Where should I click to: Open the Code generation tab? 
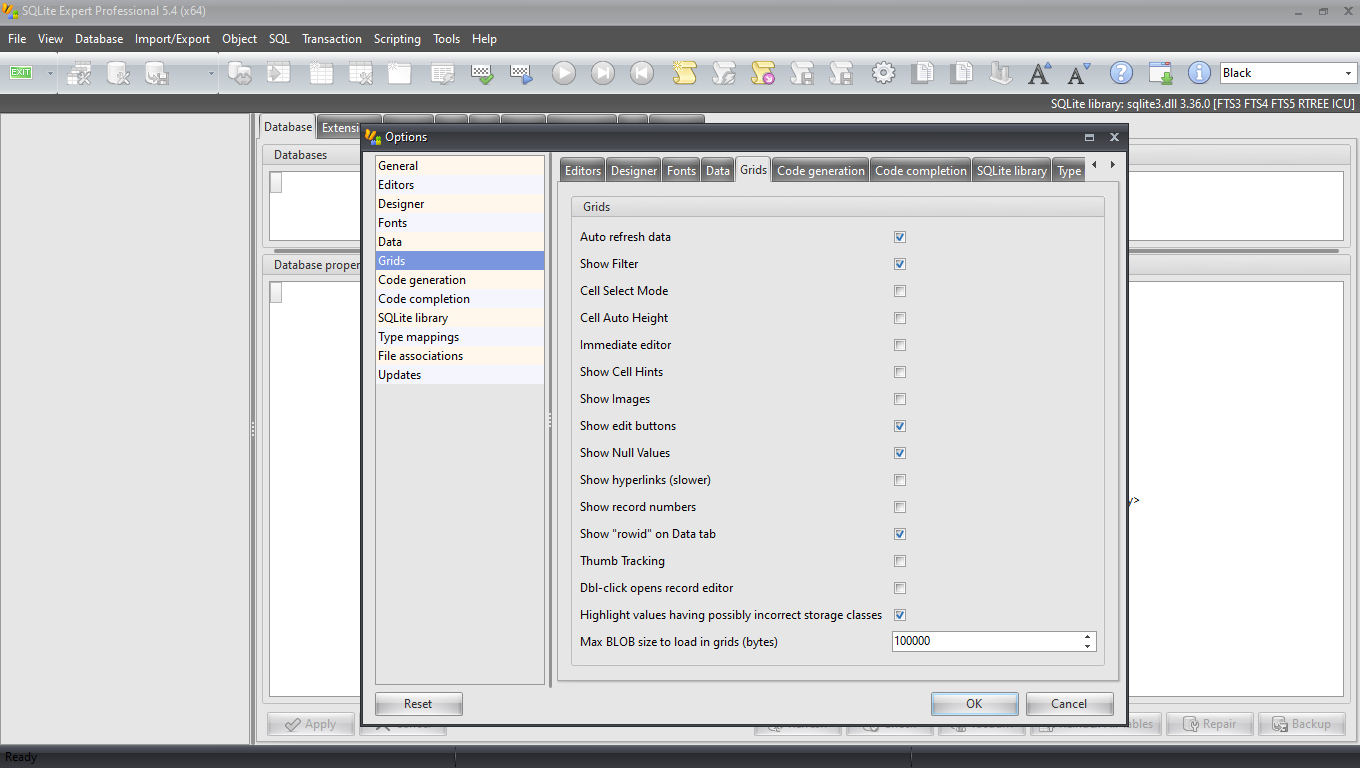(820, 171)
